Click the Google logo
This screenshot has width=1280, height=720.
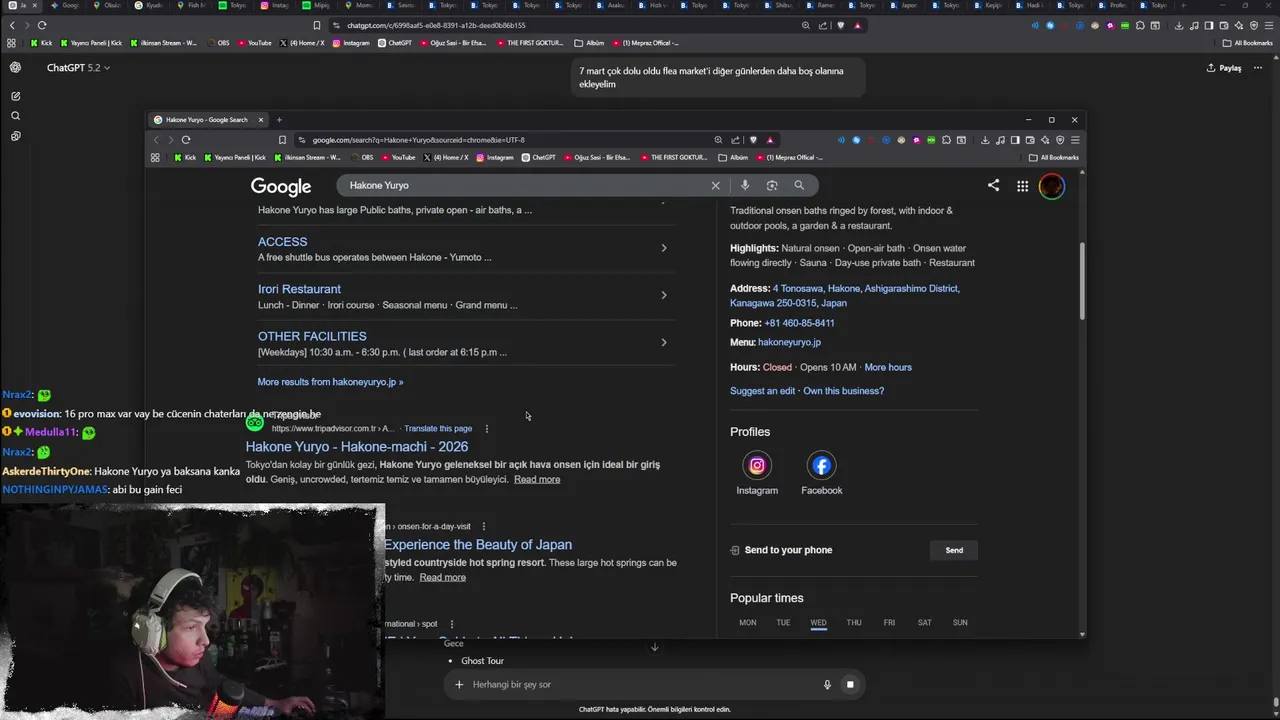coord(281,187)
